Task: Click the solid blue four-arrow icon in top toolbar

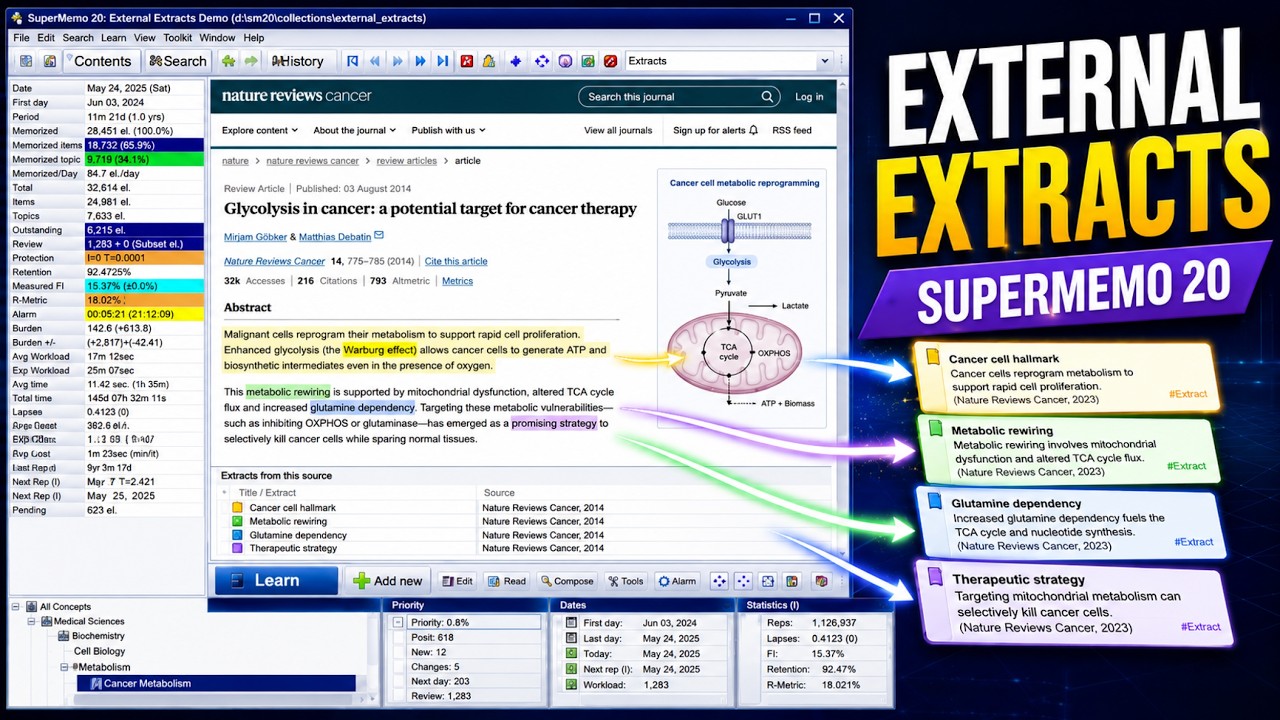Action: [x=516, y=61]
